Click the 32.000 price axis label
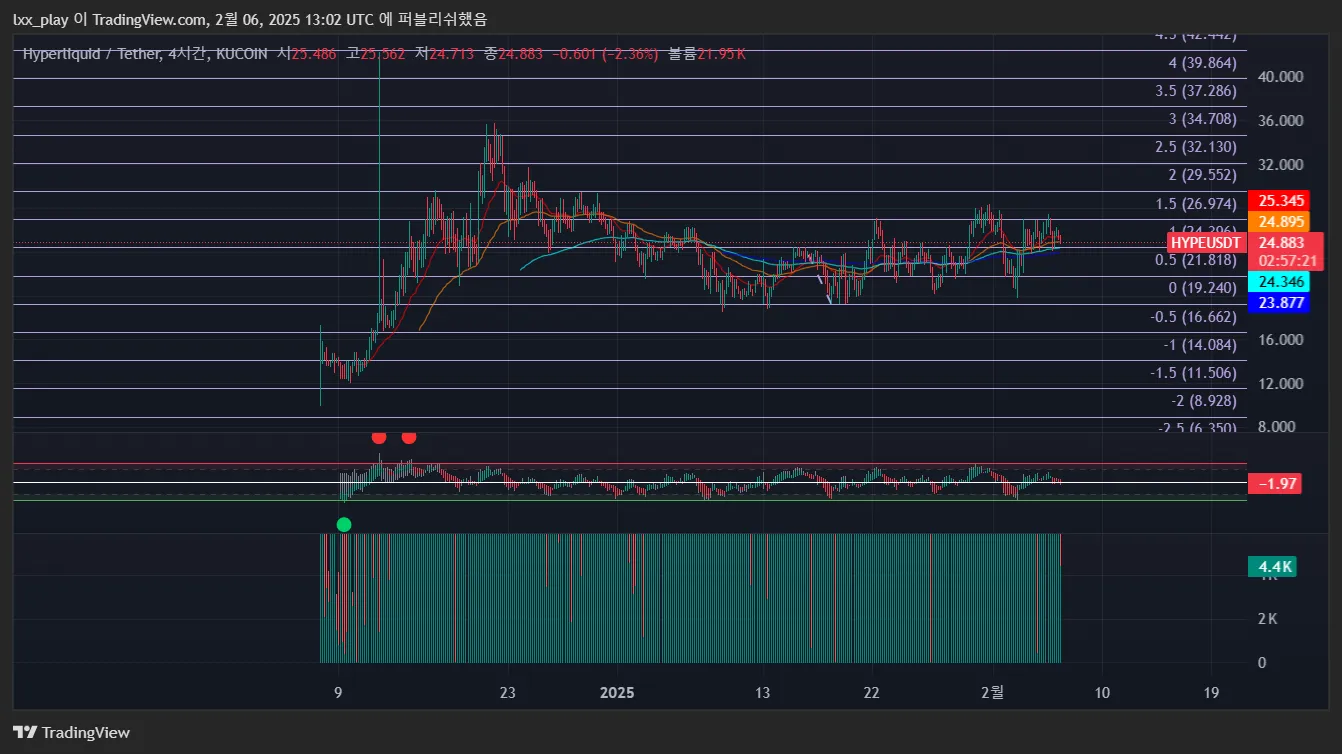Image resolution: width=1342 pixels, height=754 pixels. [x=1281, y=164]
